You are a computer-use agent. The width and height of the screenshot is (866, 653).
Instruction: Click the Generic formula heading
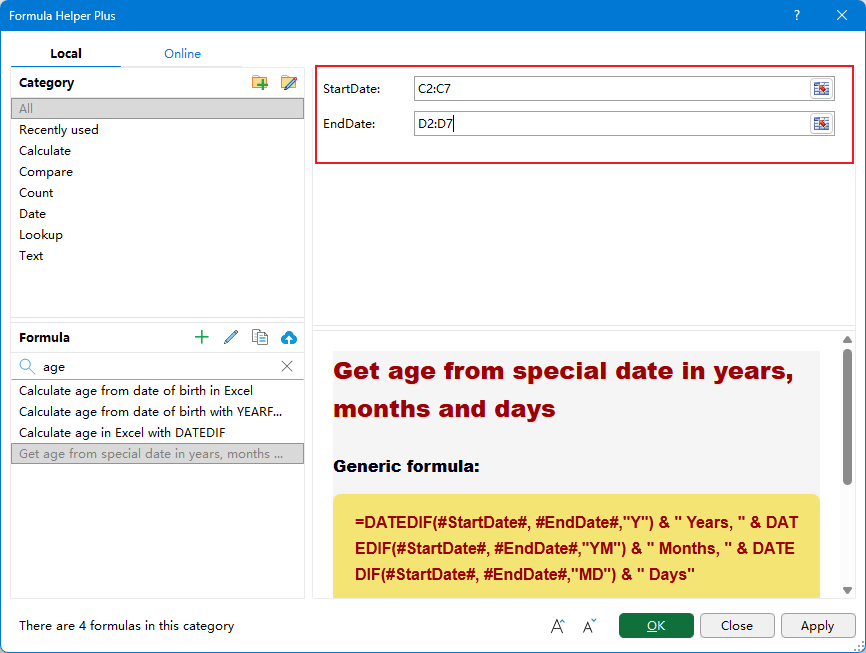point(406,466)
